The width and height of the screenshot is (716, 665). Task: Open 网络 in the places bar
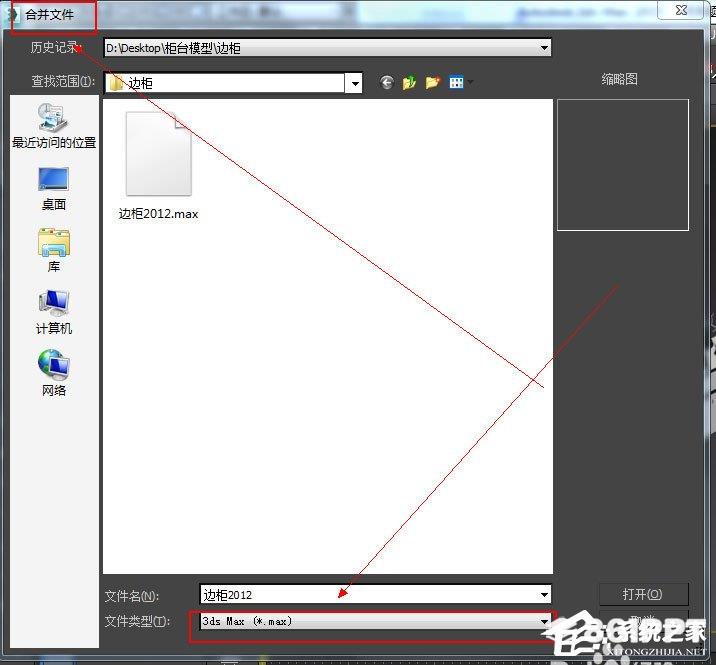[54, 374]
